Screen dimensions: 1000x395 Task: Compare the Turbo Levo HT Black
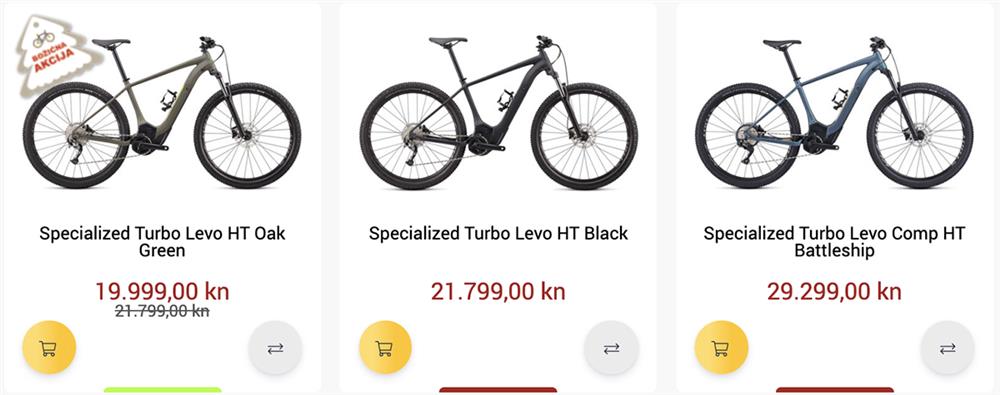pos(611,348)
